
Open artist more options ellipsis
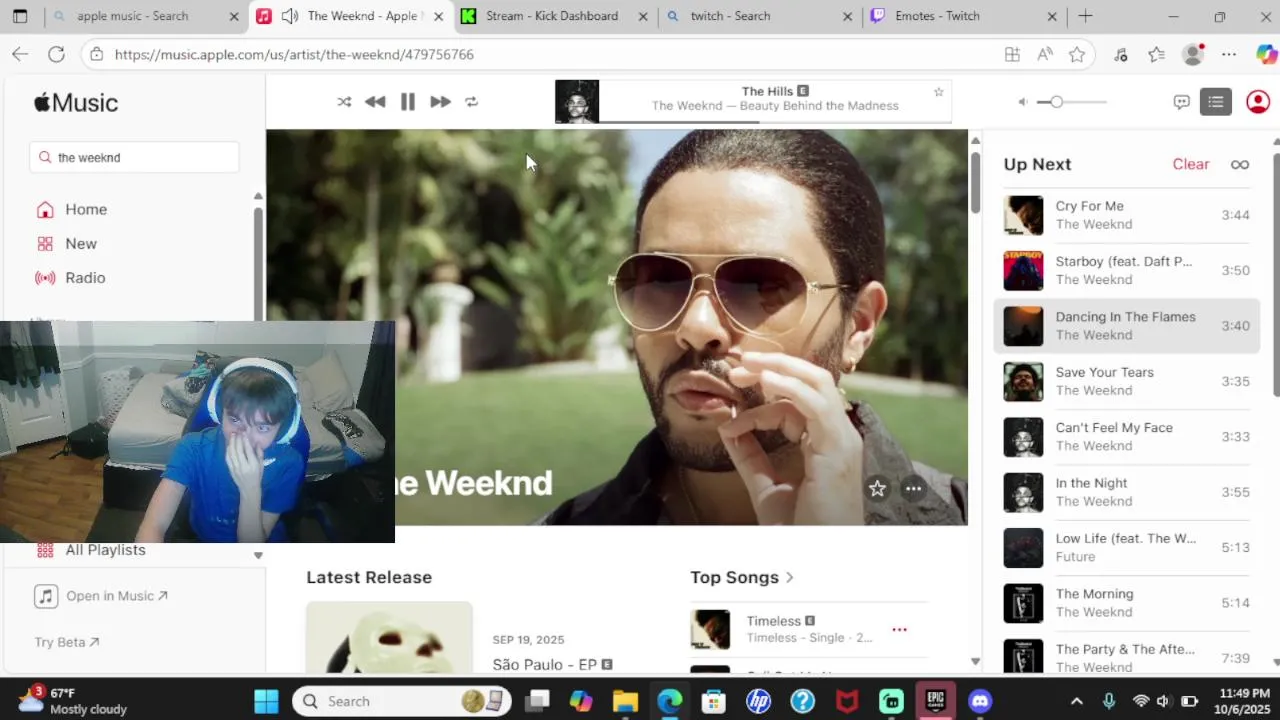913,488
